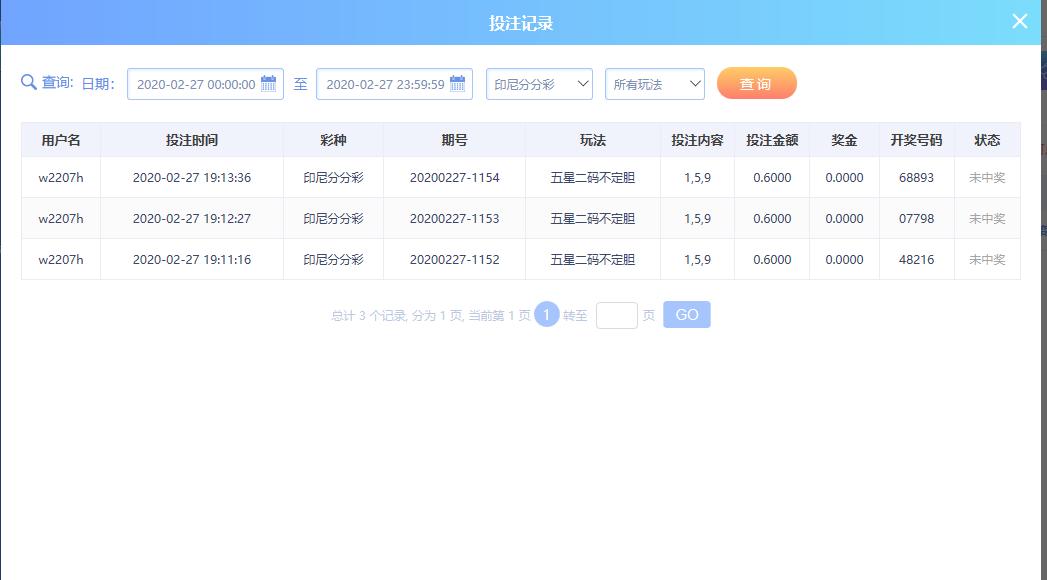Click the orange 查询 button
Image resolution: width=1047 pixels, height=580 pixels.
point(757,83)
